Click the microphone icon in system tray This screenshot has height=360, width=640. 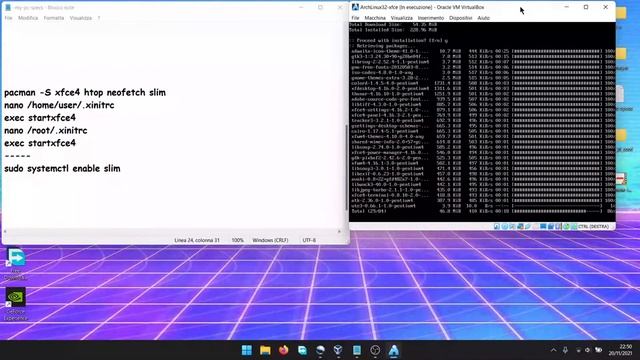click(x=565, y=350)
